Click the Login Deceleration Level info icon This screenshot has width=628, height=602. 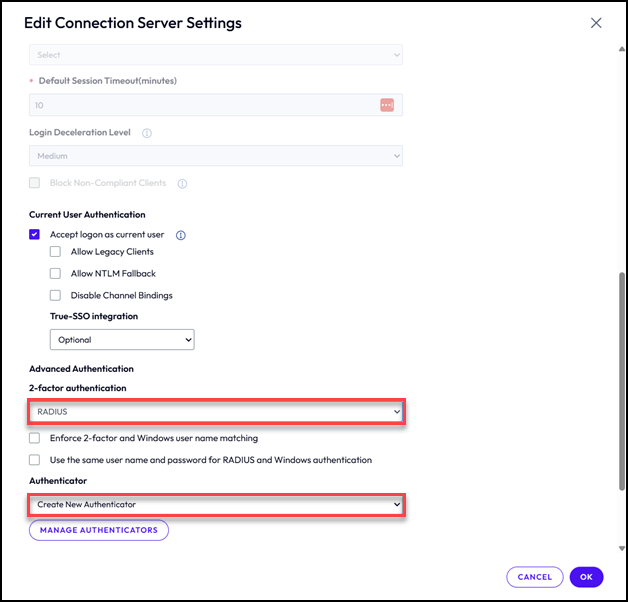pos(147,133)
